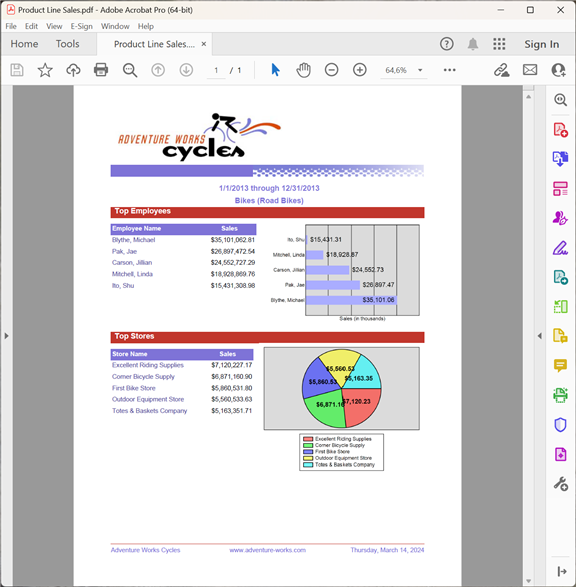Open the Scan & OCR sidebar tool

pyautogui.click(x=560, y=395)
